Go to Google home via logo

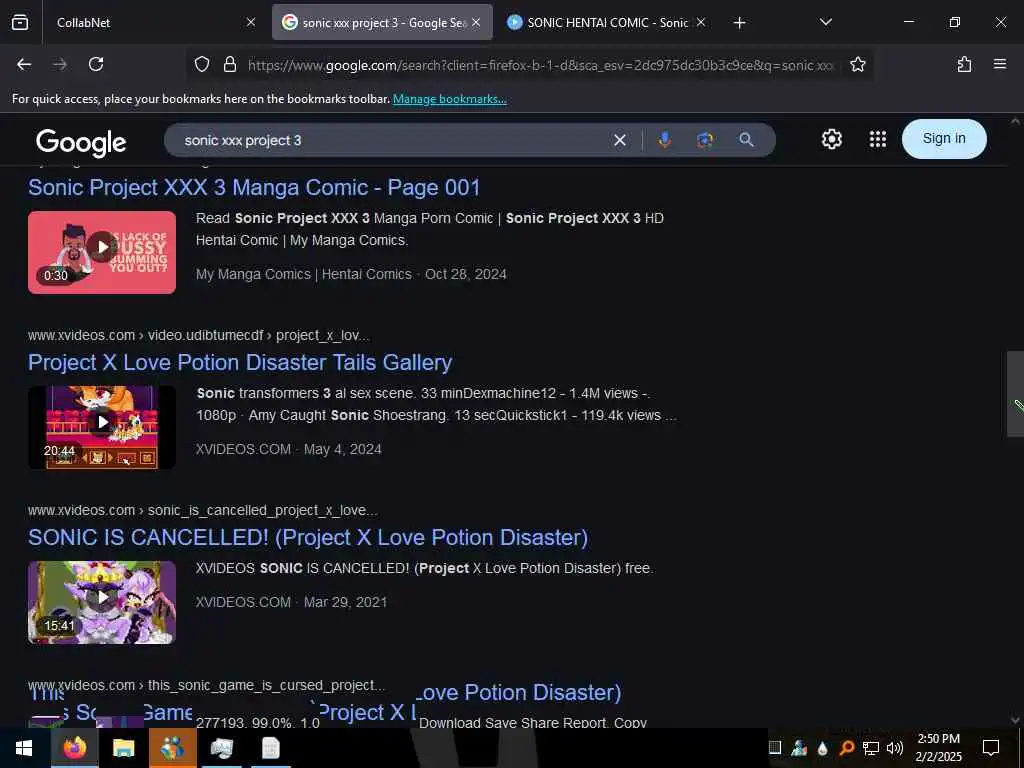81,142
